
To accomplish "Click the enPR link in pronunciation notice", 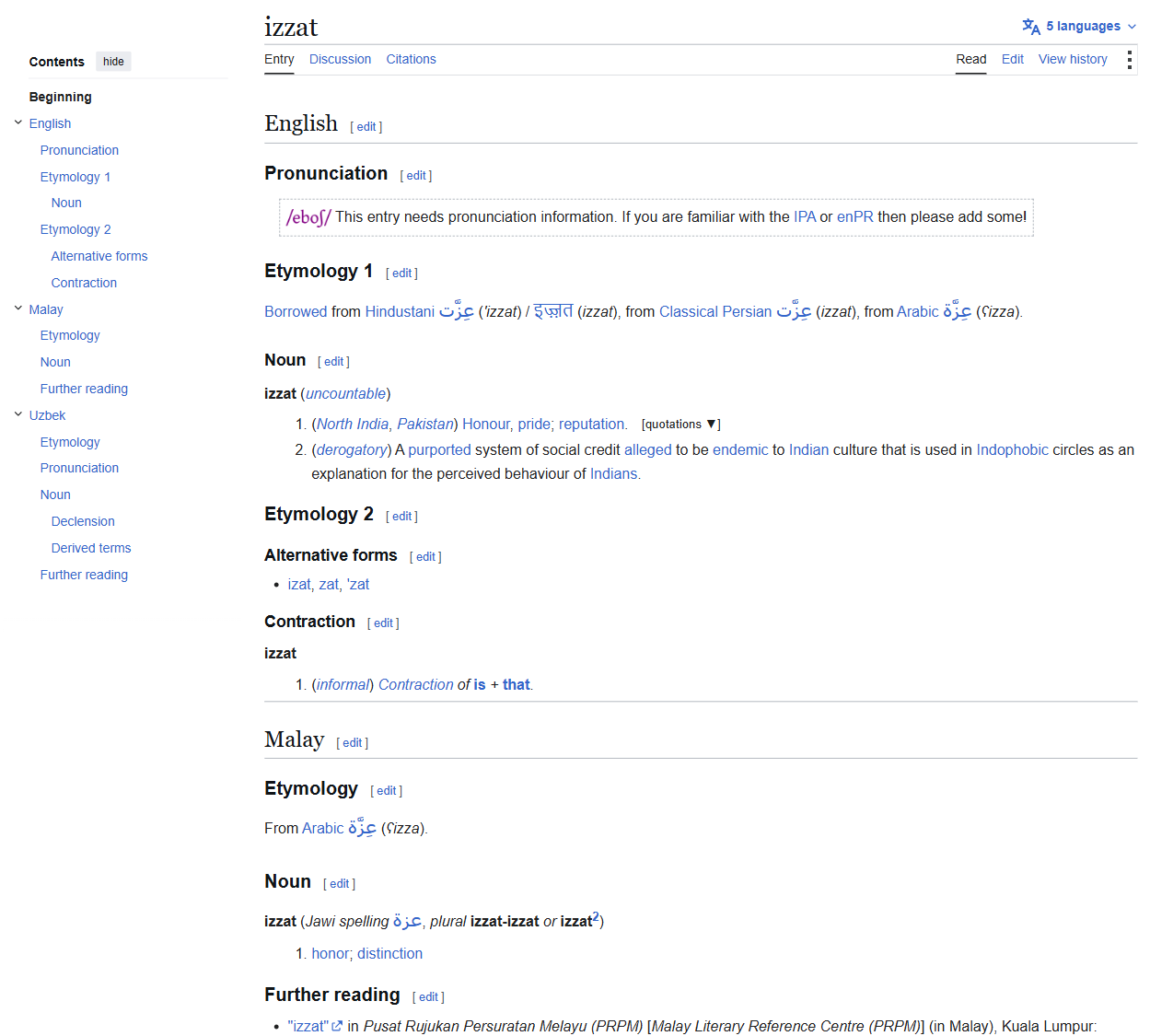I will (854, 216).
